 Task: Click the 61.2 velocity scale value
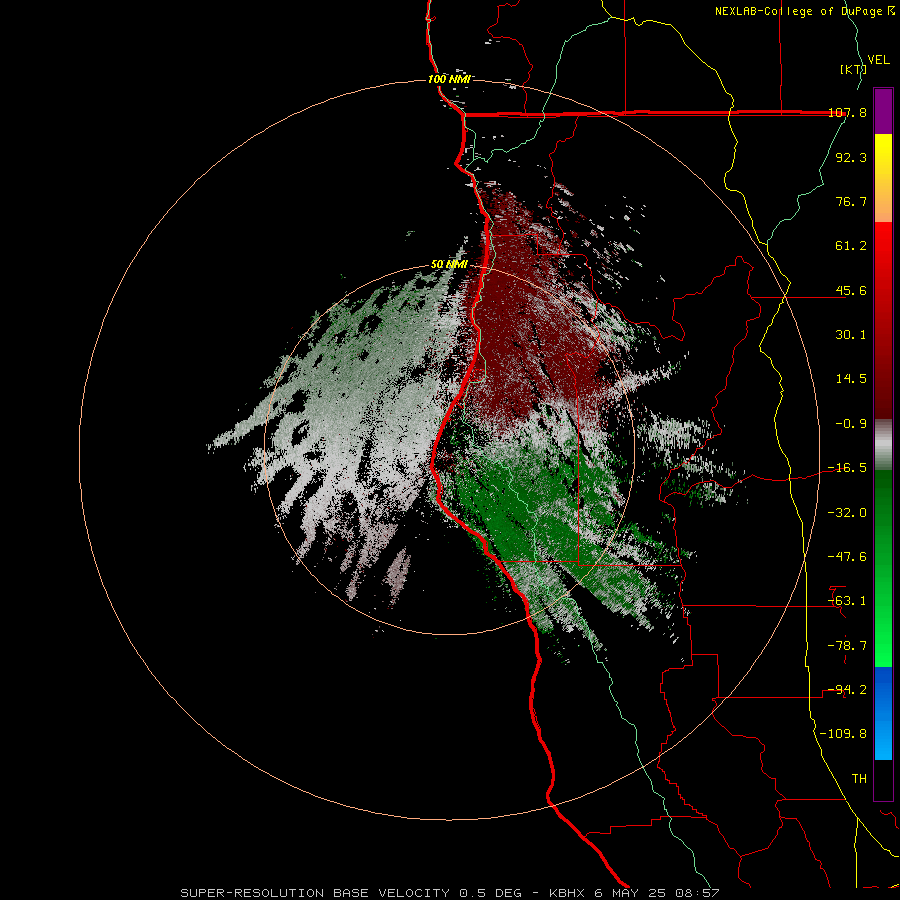(851, 246)
